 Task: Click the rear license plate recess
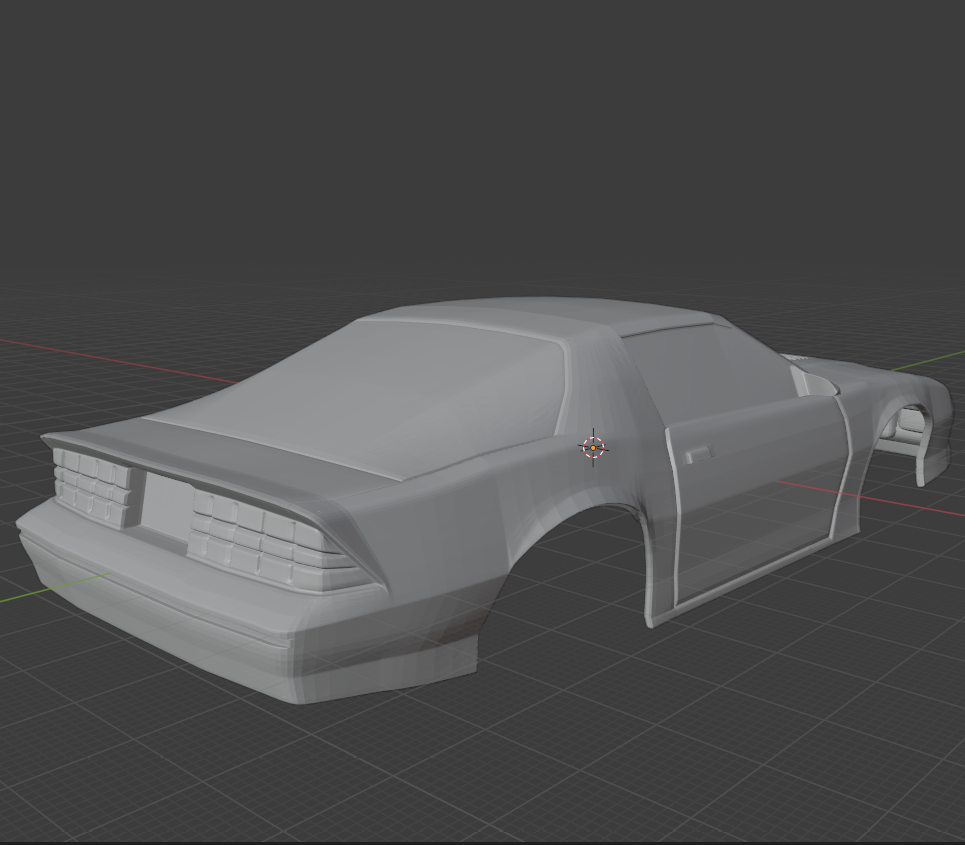(x=166, y=507)
